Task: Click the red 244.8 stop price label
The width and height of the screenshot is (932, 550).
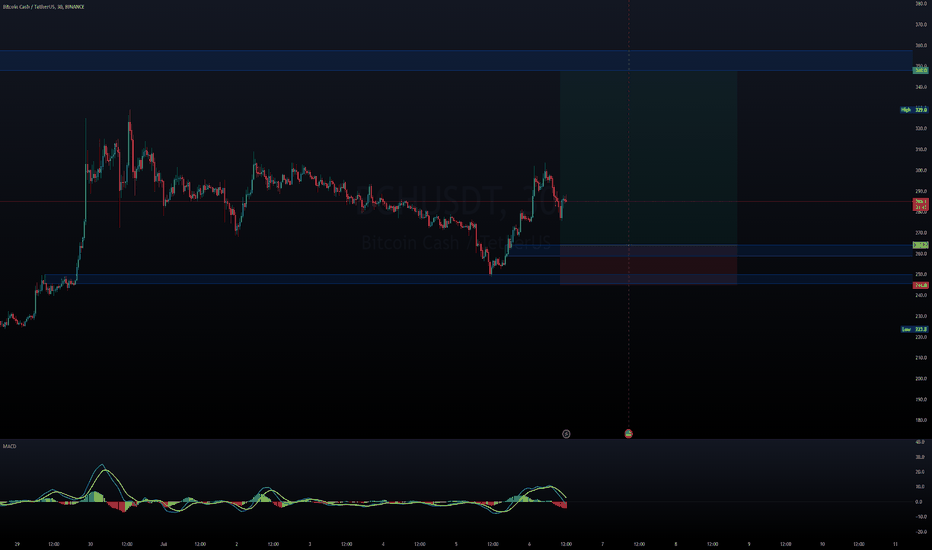Action: pos(921,285)
